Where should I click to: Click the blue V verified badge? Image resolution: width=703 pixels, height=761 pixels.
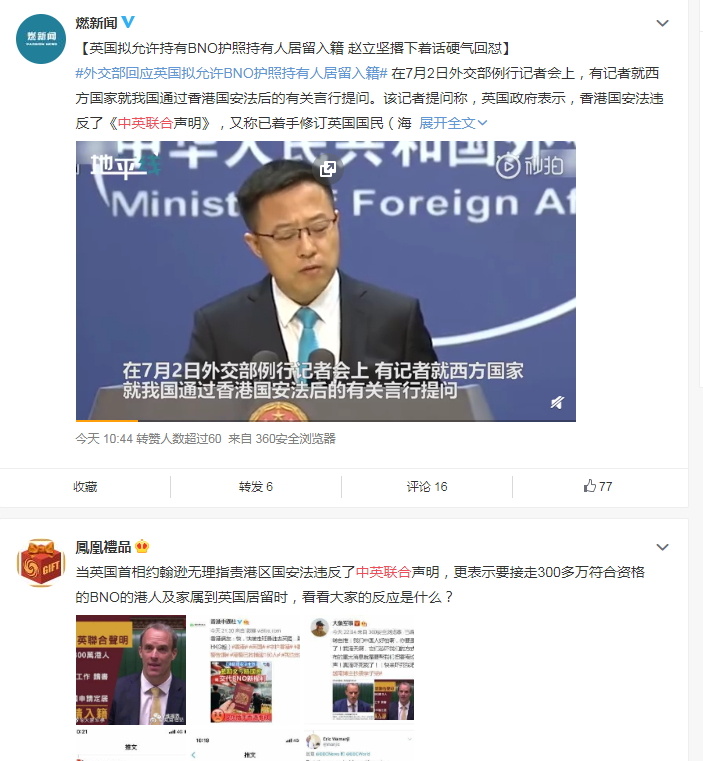coord(128,22)
